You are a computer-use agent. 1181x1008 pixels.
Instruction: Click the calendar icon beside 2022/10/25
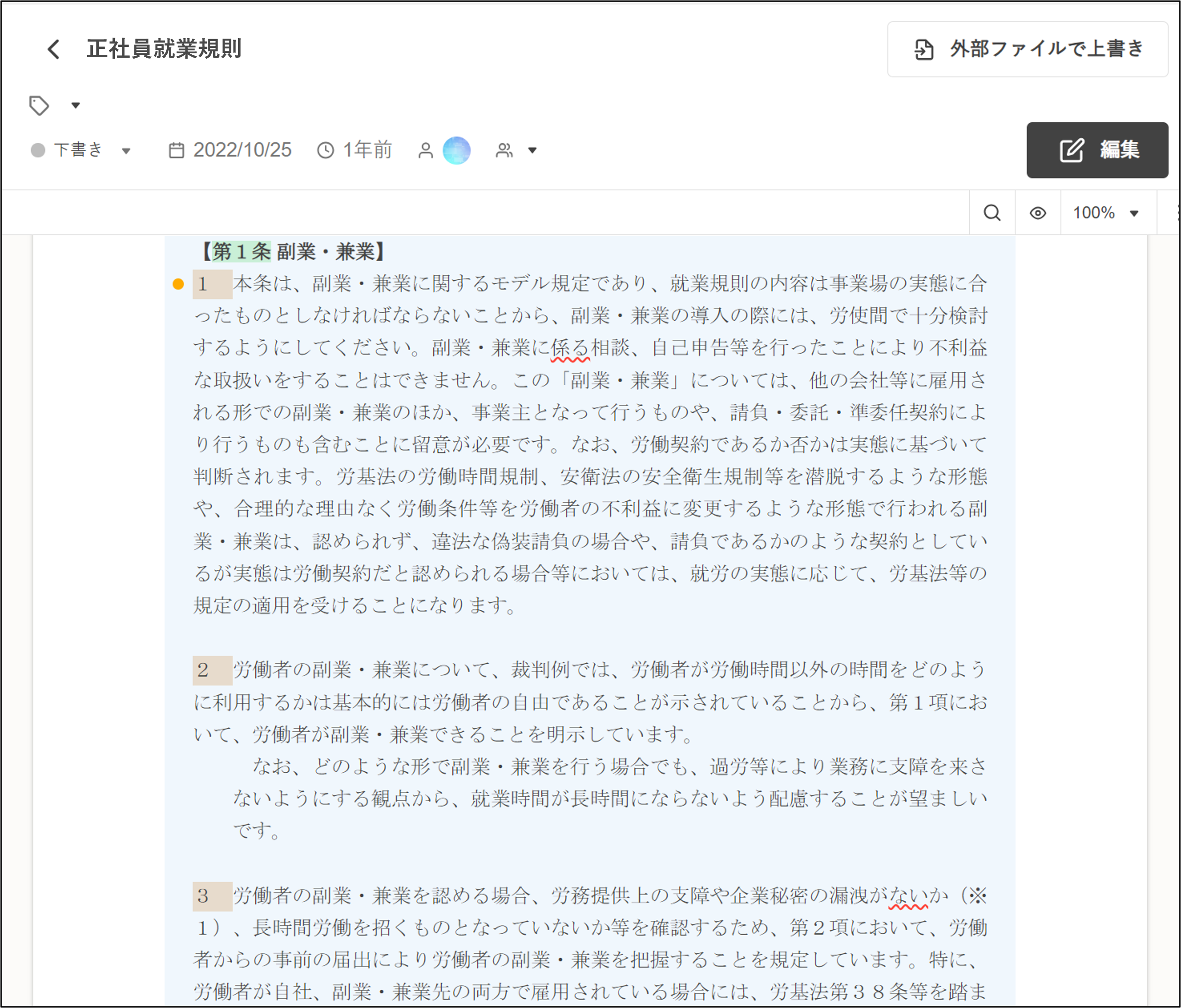177,150
